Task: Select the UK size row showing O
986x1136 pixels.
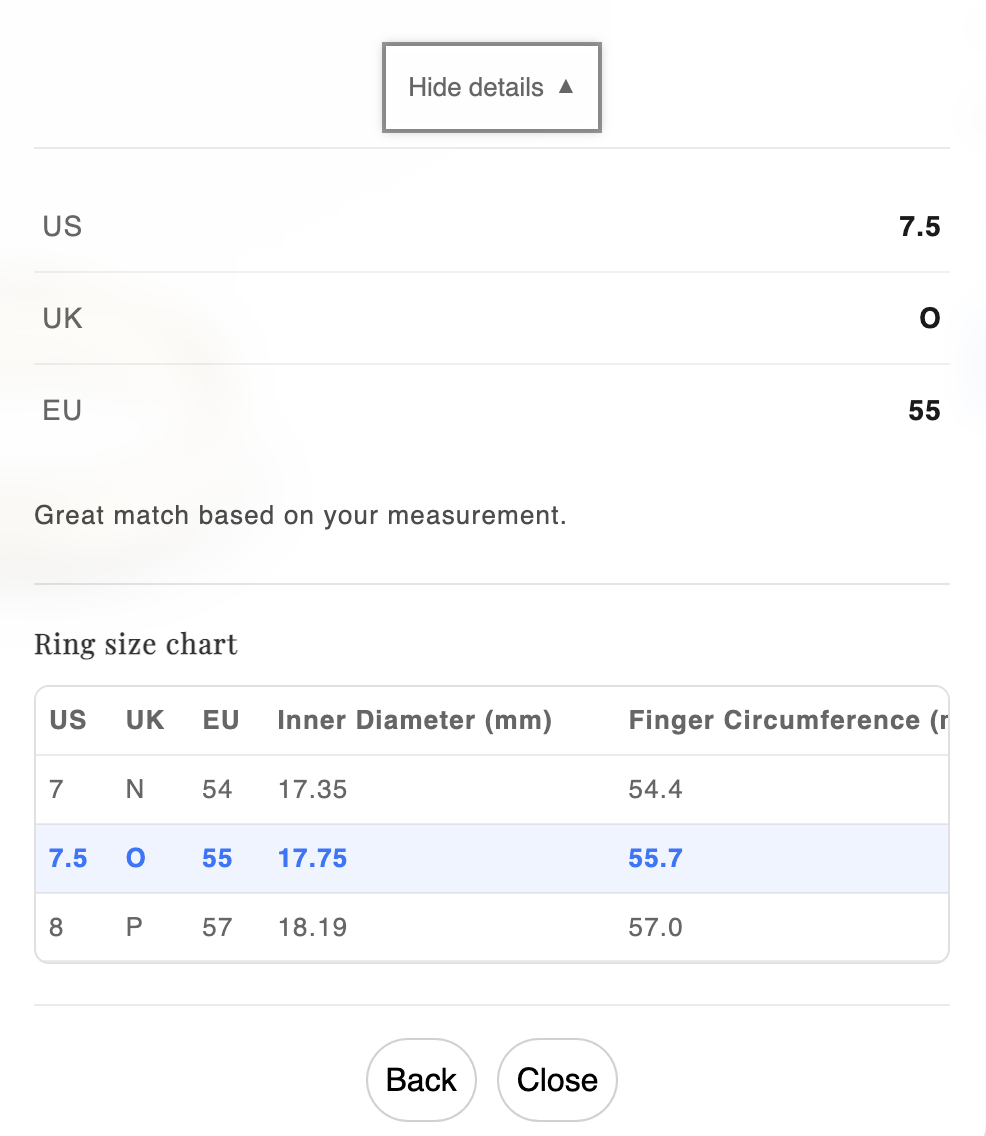Action: click(492, 318)
